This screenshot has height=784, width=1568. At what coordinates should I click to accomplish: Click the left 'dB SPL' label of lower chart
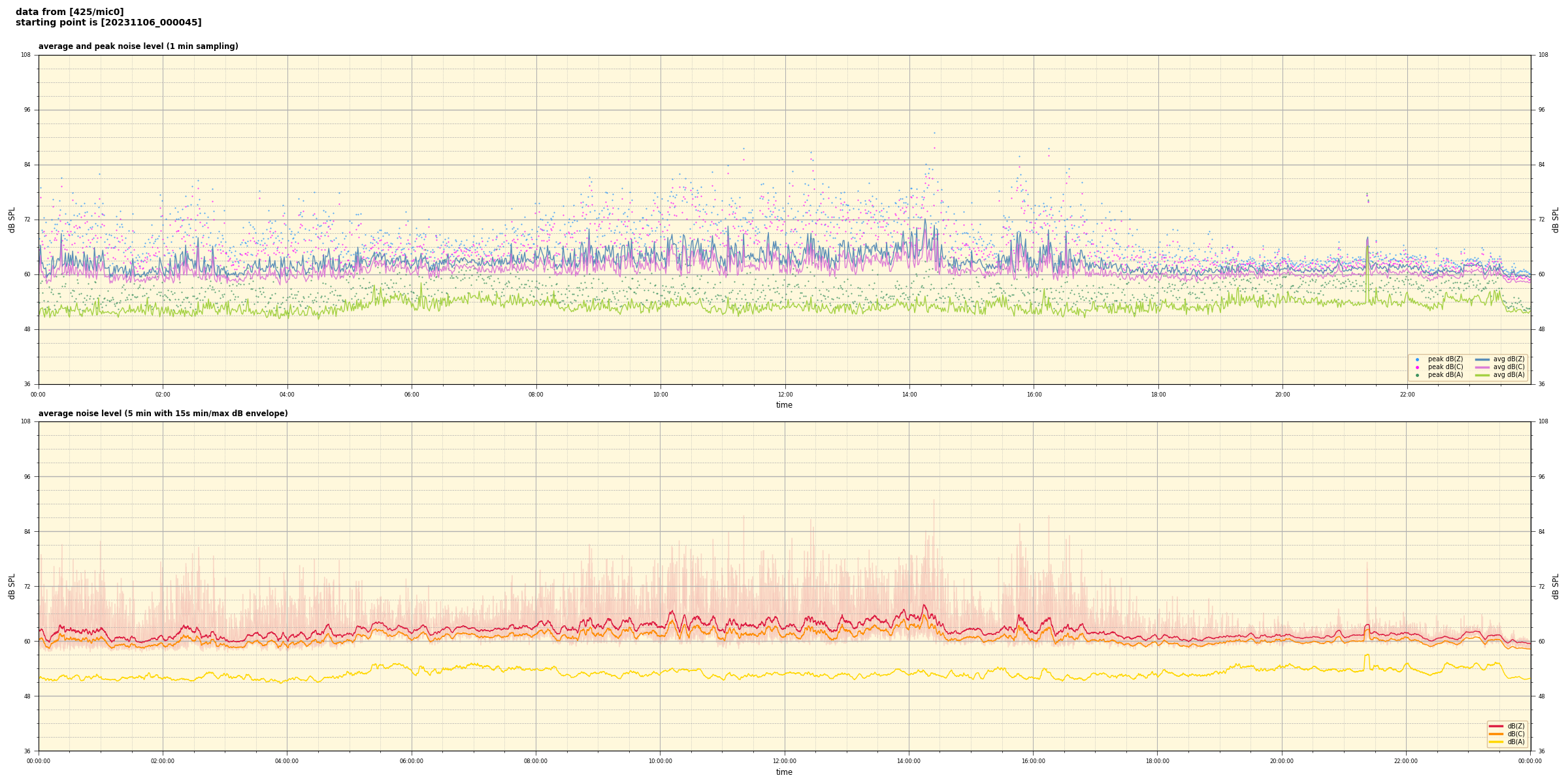(12, 586)
